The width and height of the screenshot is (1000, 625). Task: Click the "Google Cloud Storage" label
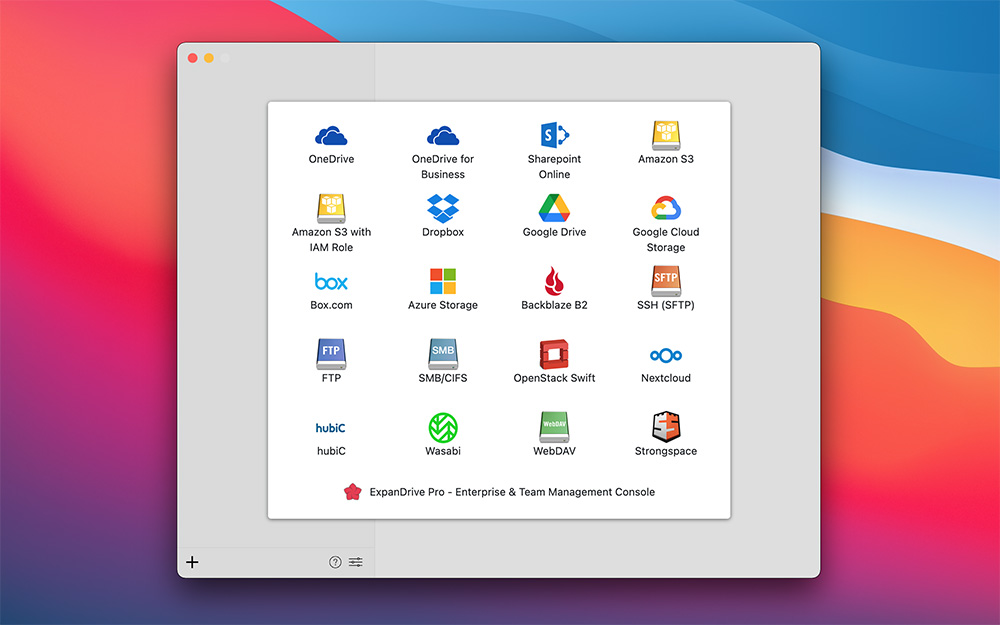[x=666, y=239]
